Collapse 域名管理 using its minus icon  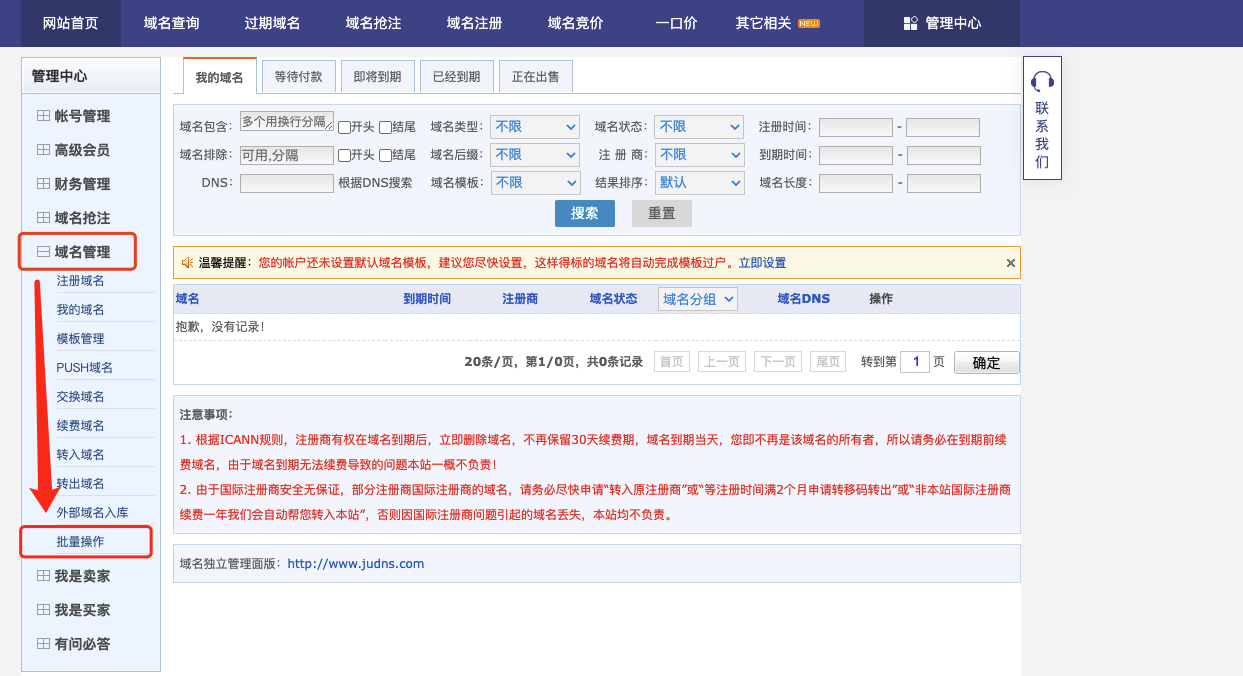43,252
